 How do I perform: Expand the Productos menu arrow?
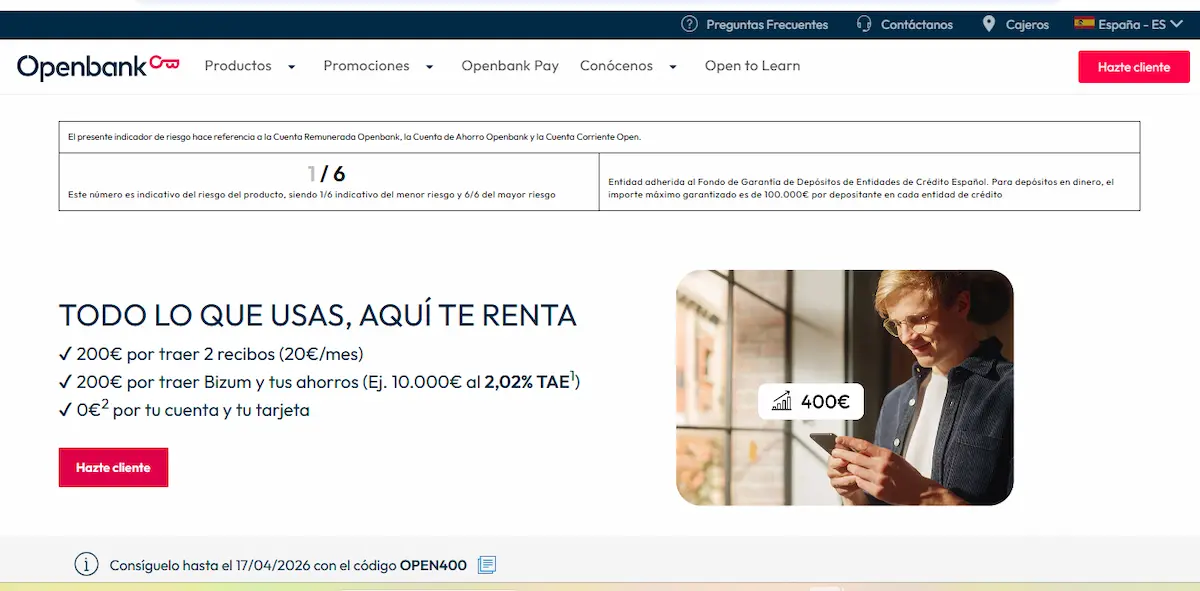(x=292, y=67)
